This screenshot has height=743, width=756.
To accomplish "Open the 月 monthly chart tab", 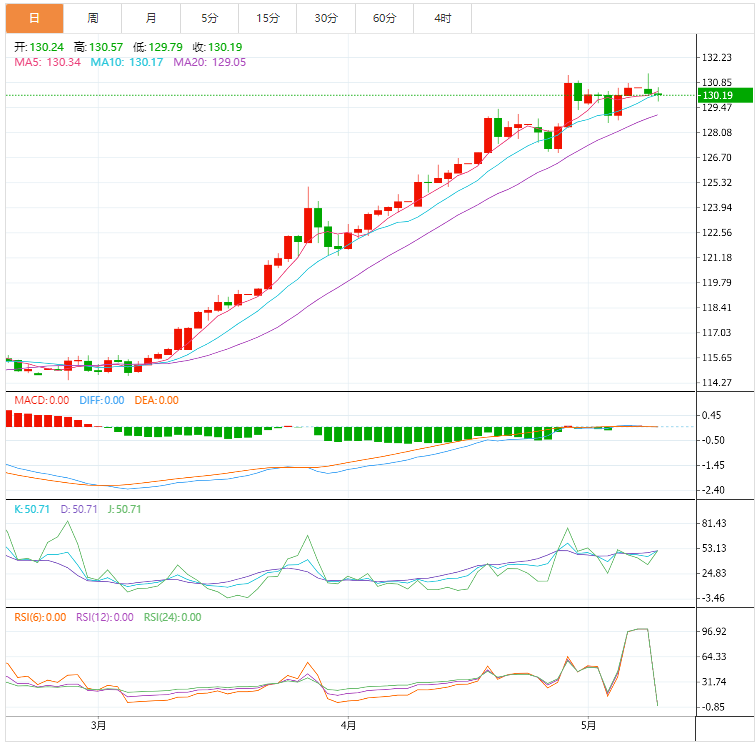I will click(x=151, y=18).
